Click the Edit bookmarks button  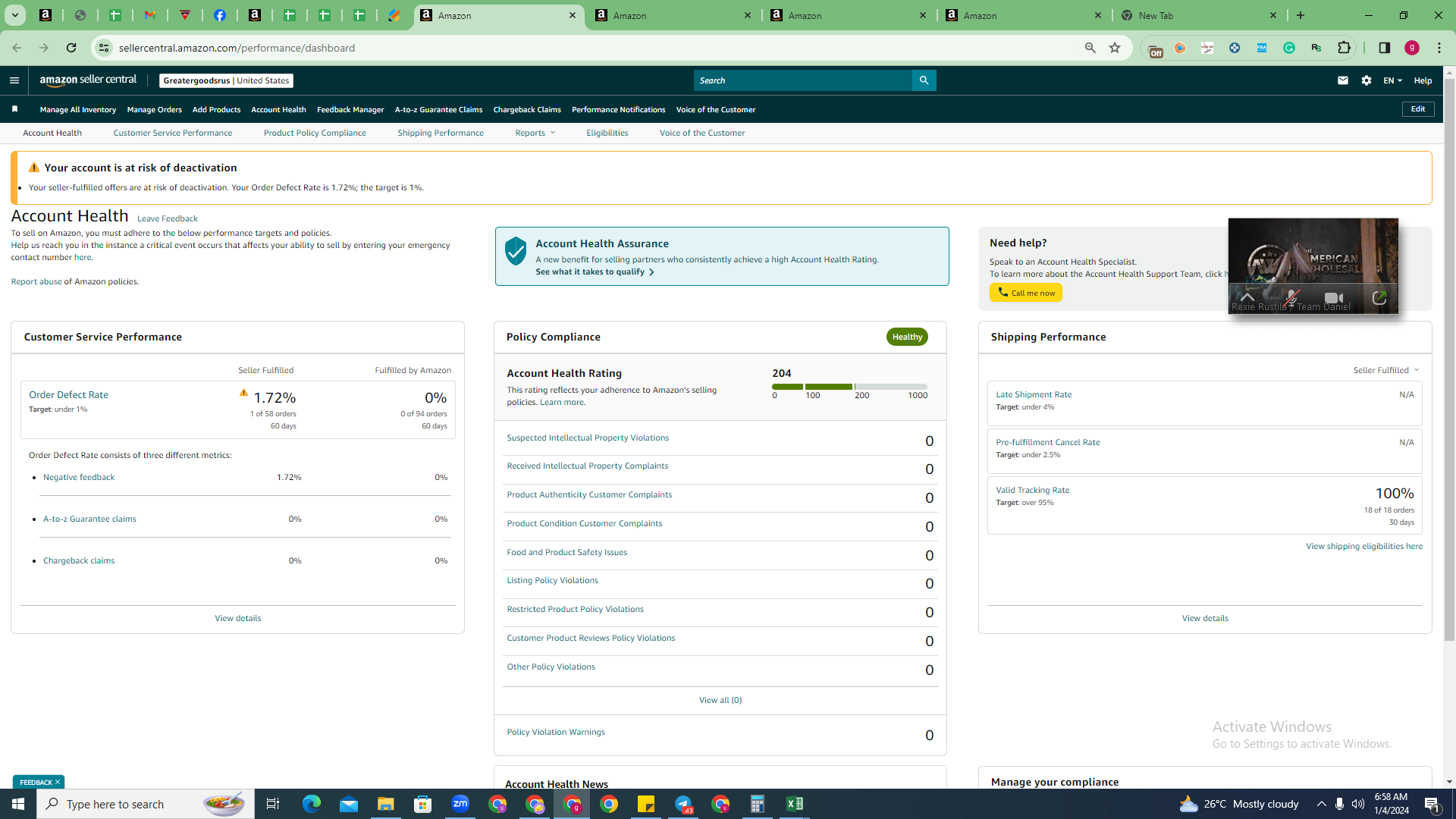(x=1418, y=109)
